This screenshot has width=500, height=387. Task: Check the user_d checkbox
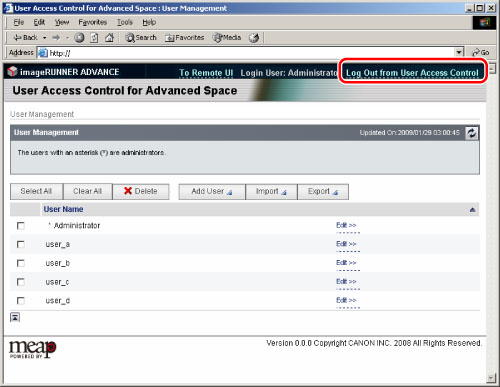coord(21,301)
